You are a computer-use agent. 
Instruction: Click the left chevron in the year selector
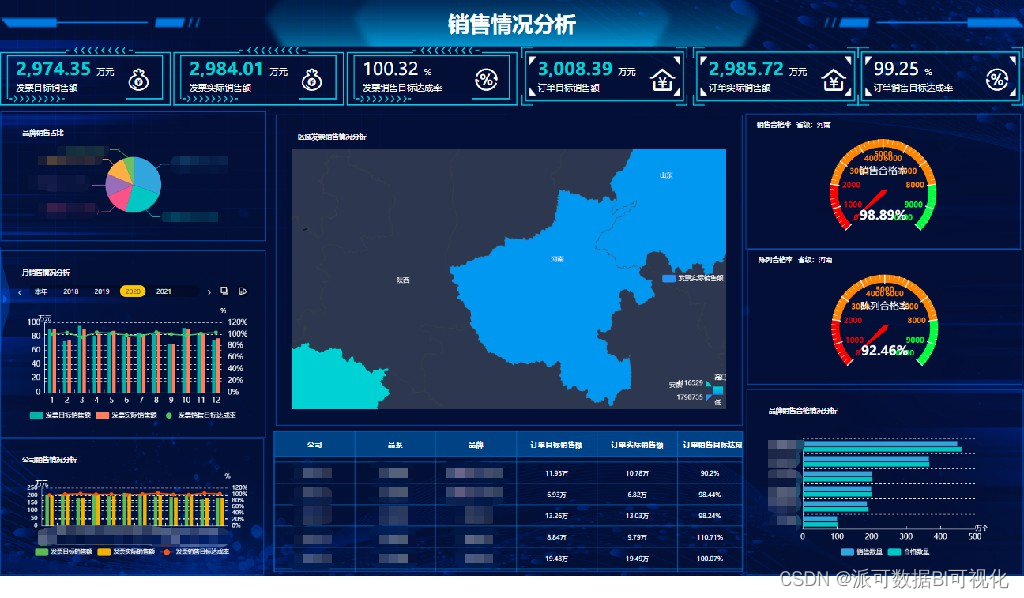pyautogui.click(x=20, y=292)
